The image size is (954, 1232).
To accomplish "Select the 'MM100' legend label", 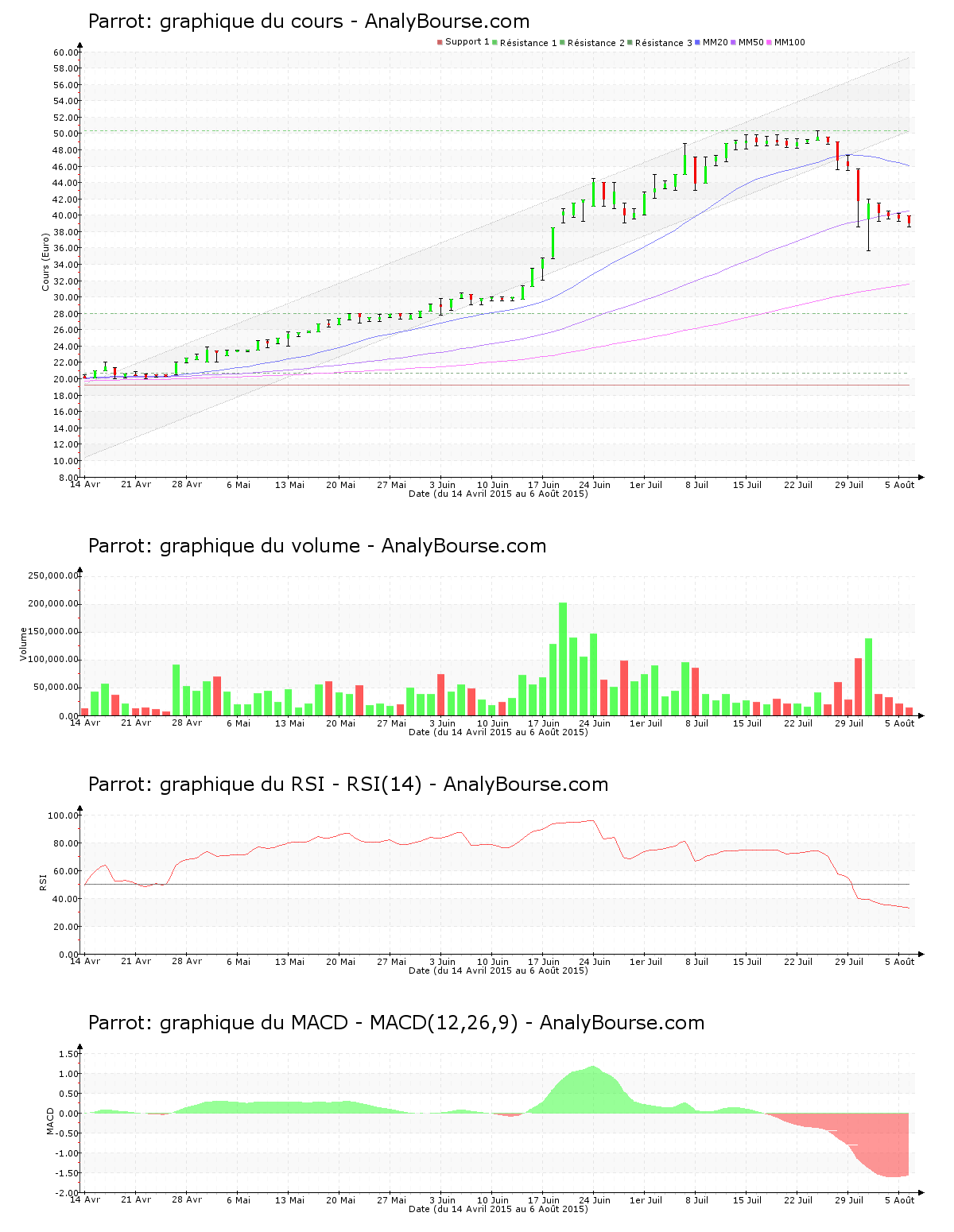I will click(789, 42).
